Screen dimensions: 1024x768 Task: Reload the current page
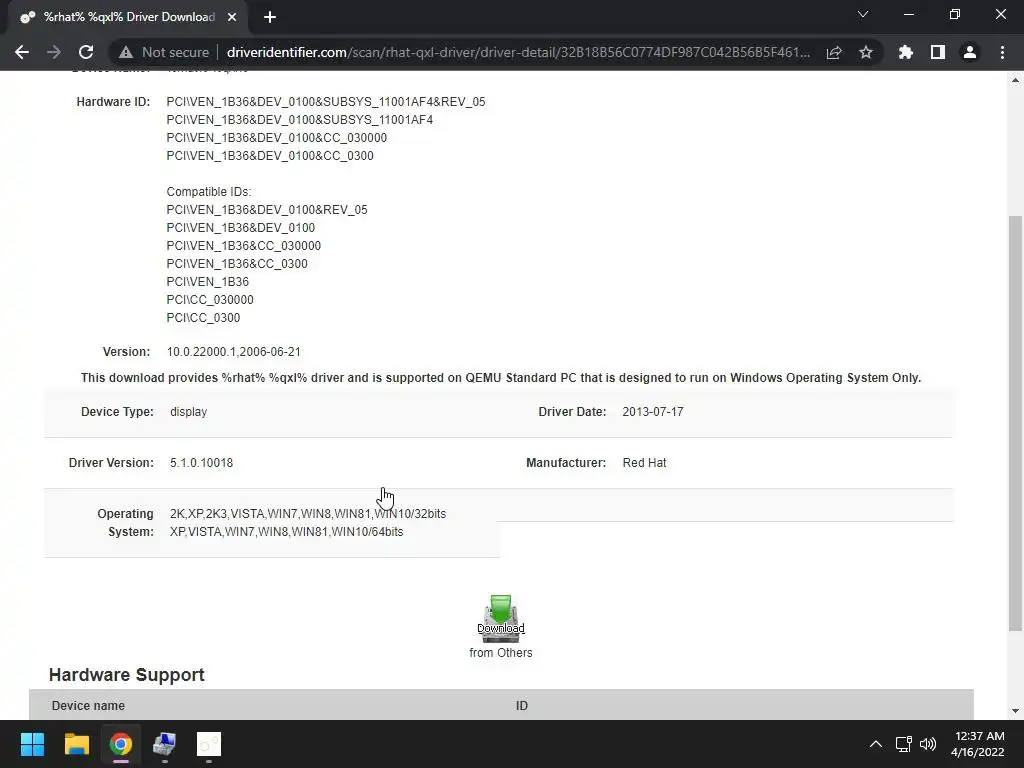(86, 52)
